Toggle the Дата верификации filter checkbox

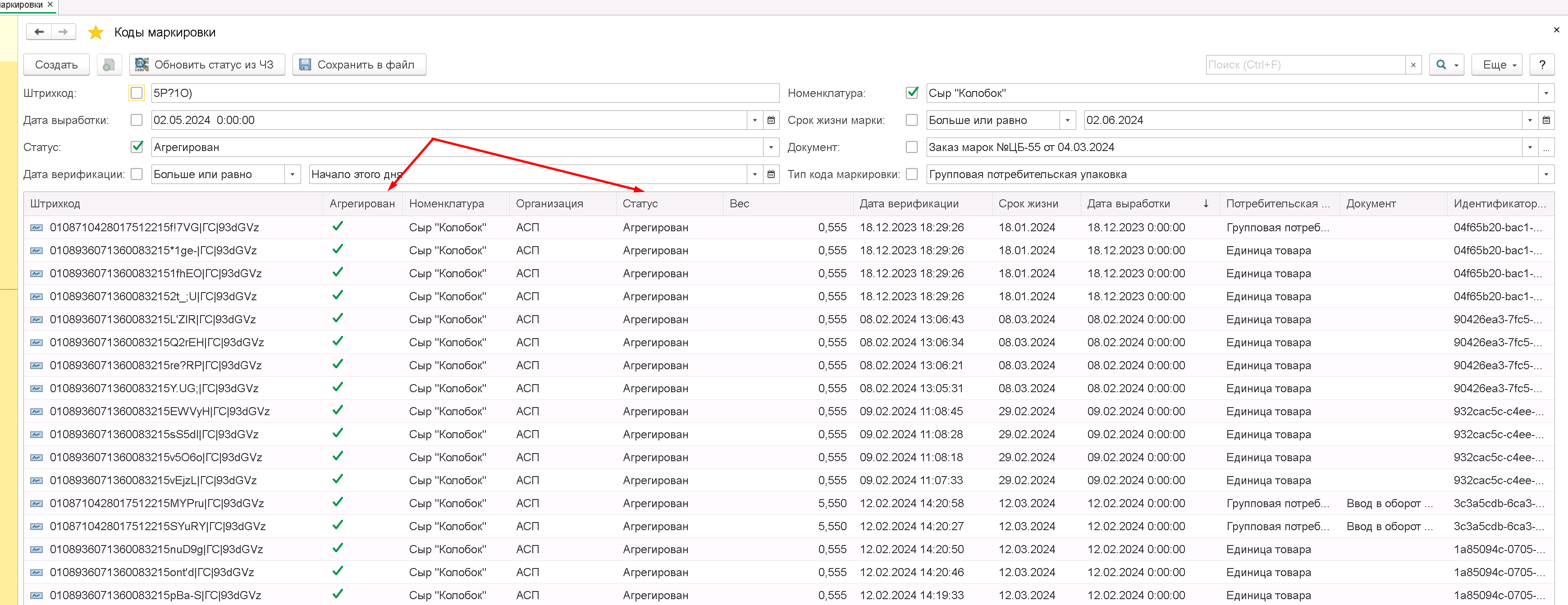[137, 174]
